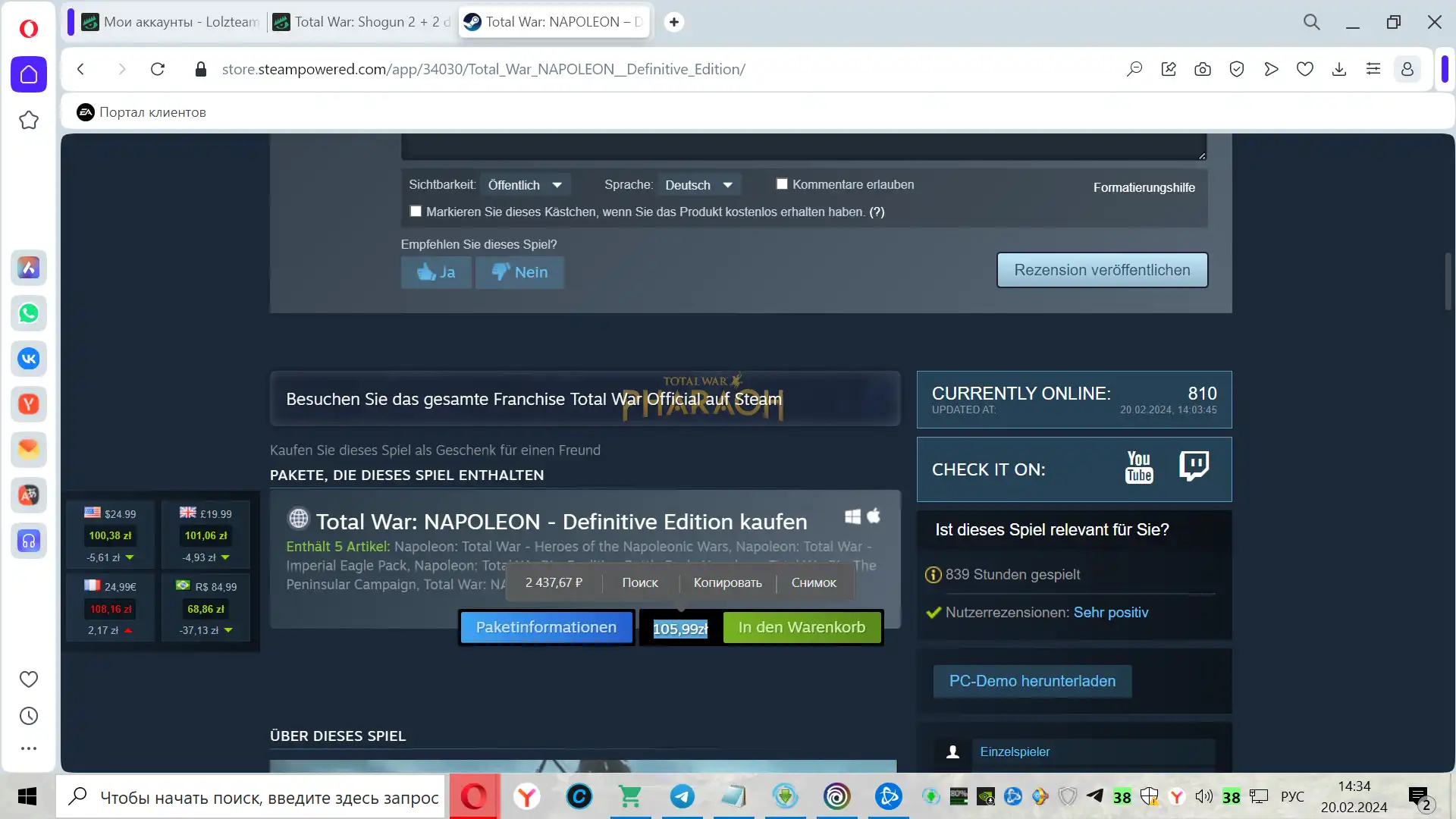Screen dimensions: 1456x819
Task: Open browser downloads icon in the toolbar
Action: tap(1339, 69)
